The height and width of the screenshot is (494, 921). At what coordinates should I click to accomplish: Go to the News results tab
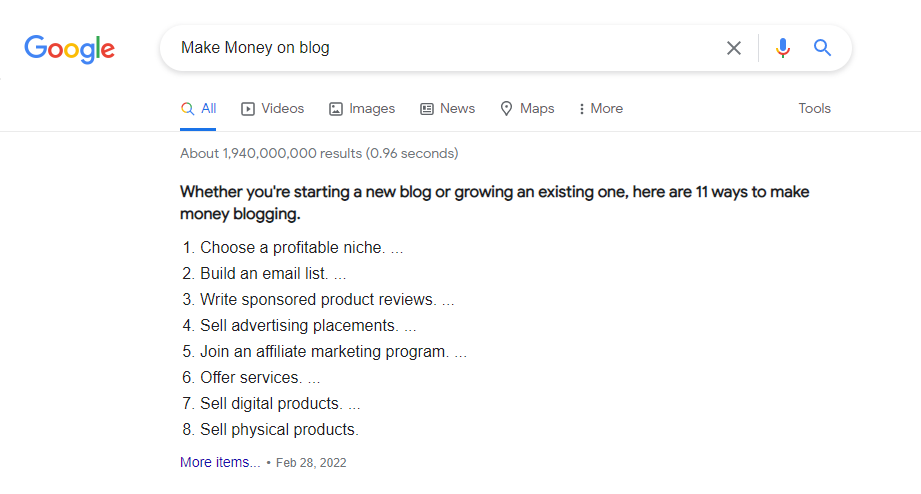[x=447, y=109]
